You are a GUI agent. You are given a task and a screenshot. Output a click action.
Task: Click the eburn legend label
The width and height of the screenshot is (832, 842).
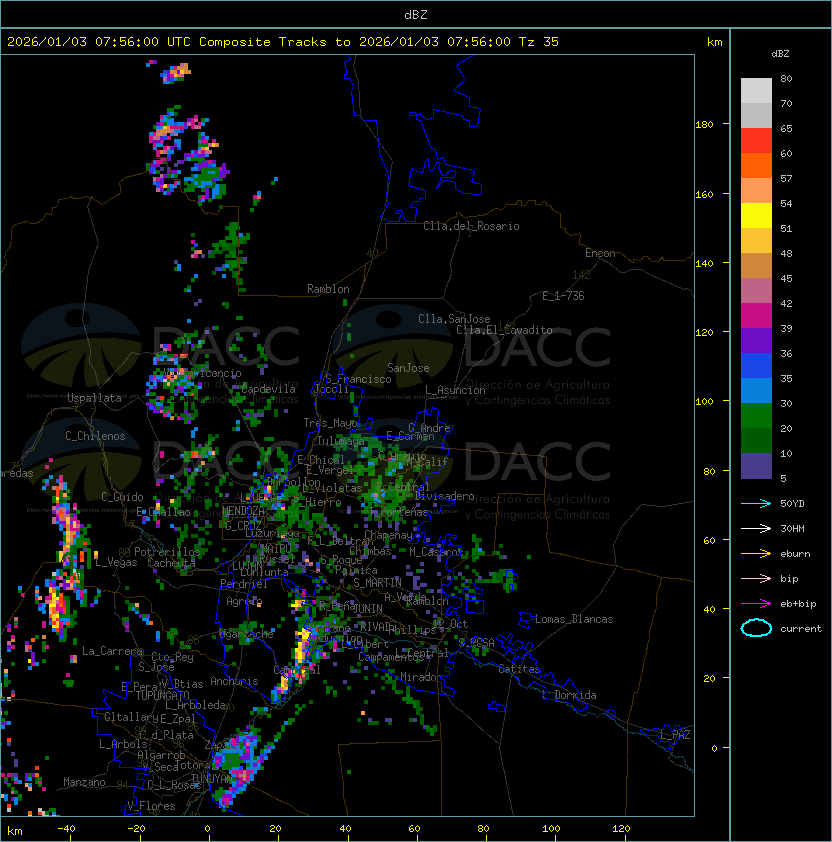[795, 554]
